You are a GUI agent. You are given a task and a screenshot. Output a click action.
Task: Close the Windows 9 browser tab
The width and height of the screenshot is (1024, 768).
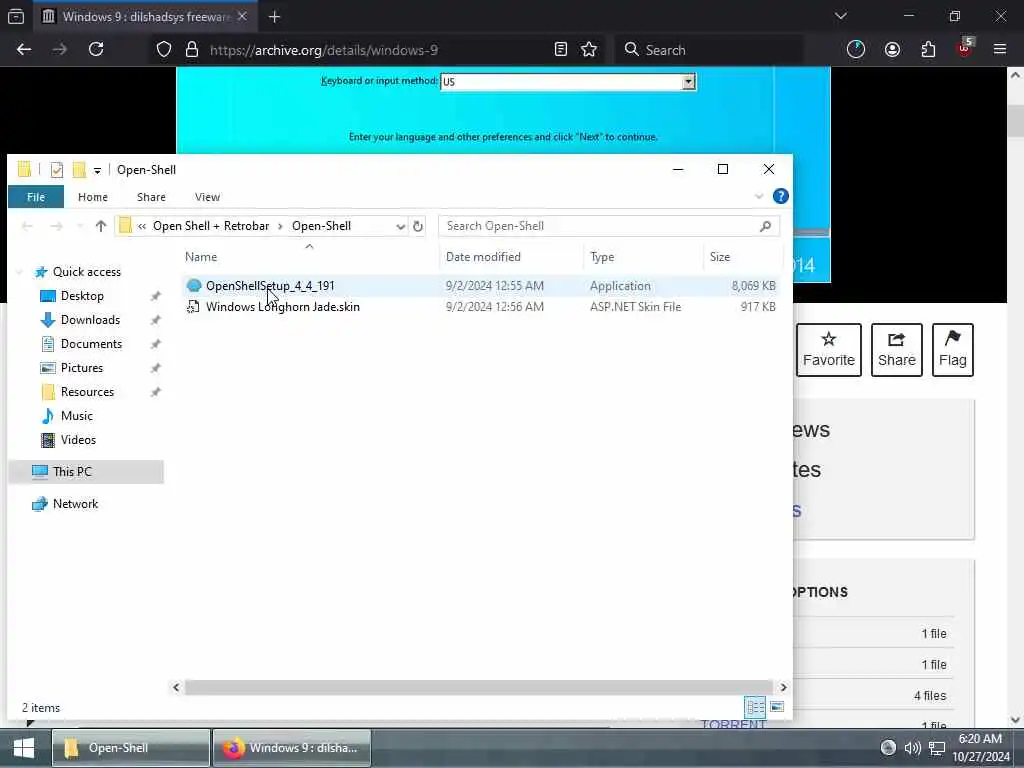click(242, 16)
